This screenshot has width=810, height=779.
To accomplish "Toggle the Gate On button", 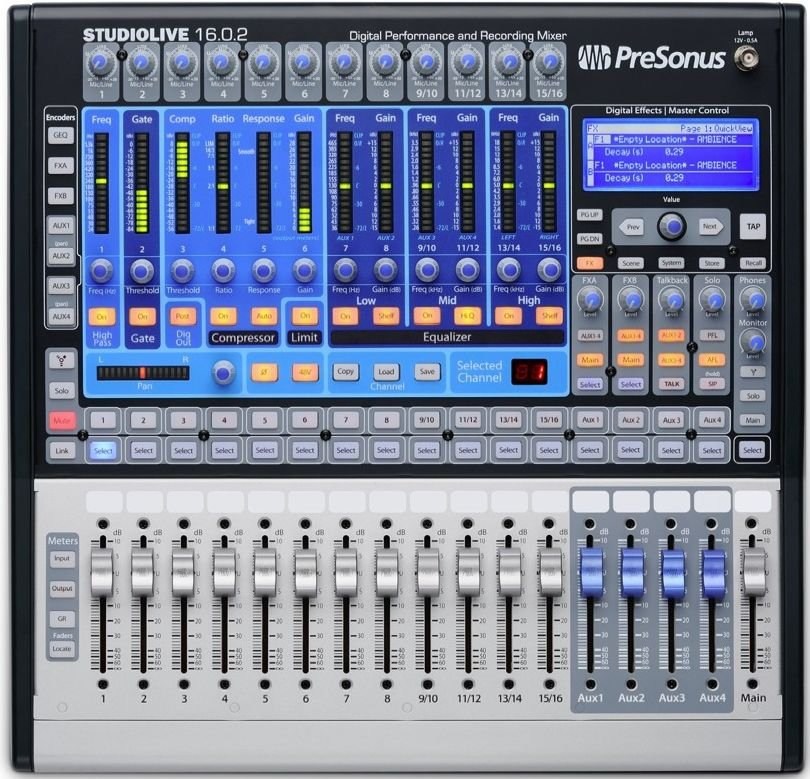I will (142, 316).
